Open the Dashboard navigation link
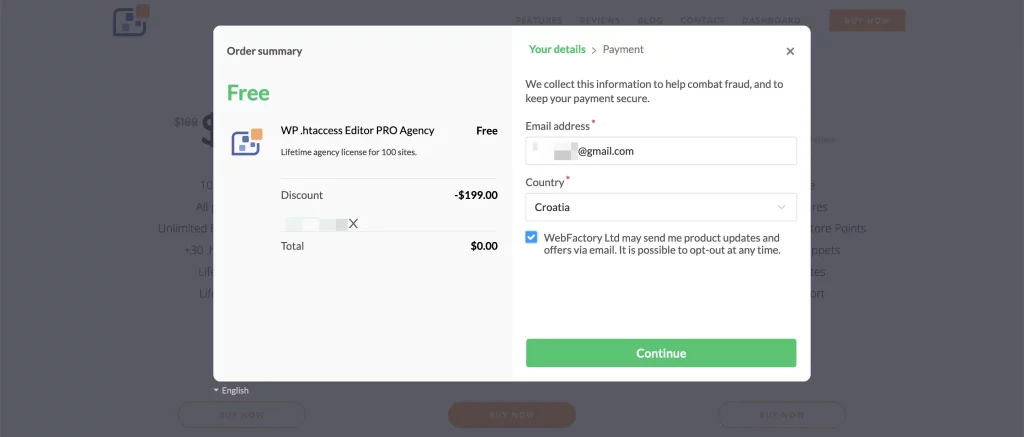This screenshot has width=1024, height=437. click(771, 20)
